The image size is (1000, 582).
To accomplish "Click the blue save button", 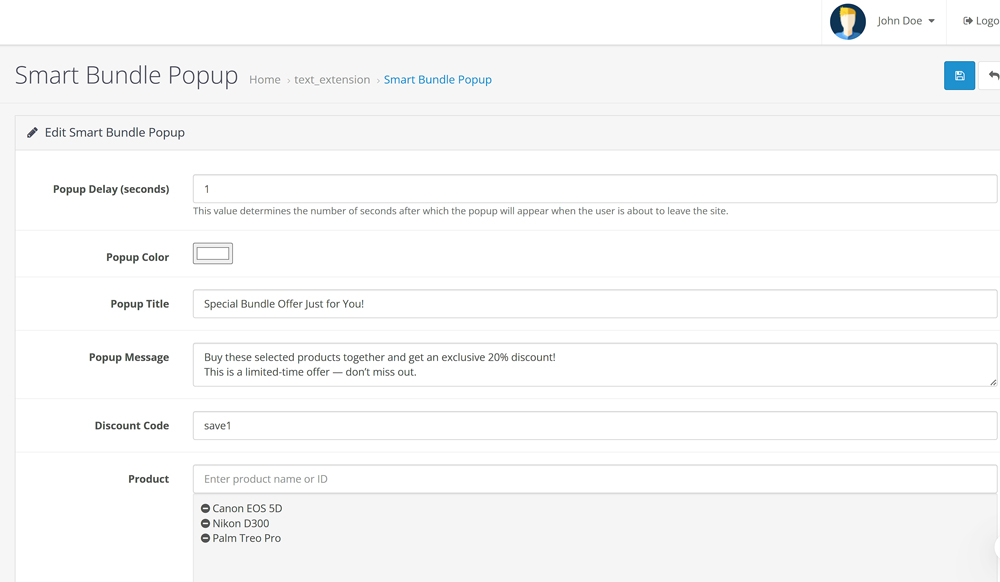I will pyautogui.click(x=959, y=76).
